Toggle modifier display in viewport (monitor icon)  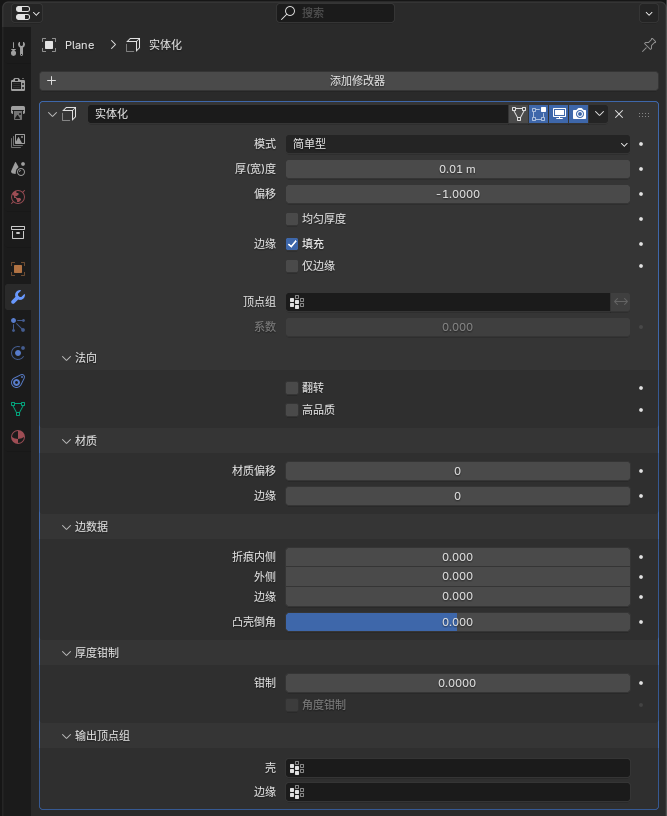tap(559, 114)
